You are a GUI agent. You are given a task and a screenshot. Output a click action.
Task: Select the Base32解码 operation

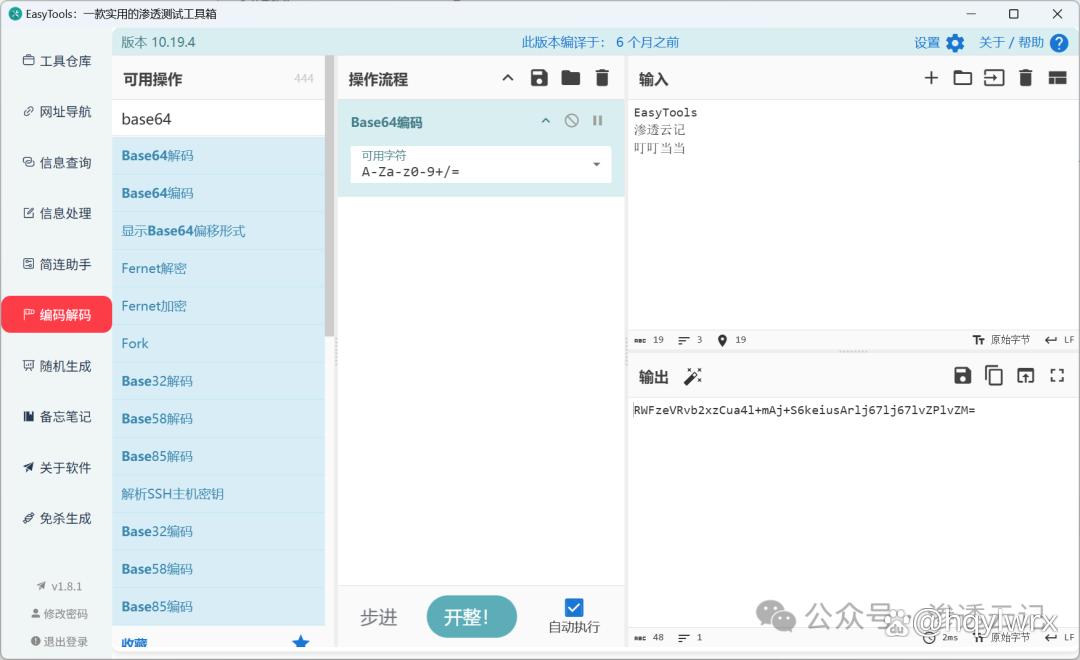pos(218,381)
